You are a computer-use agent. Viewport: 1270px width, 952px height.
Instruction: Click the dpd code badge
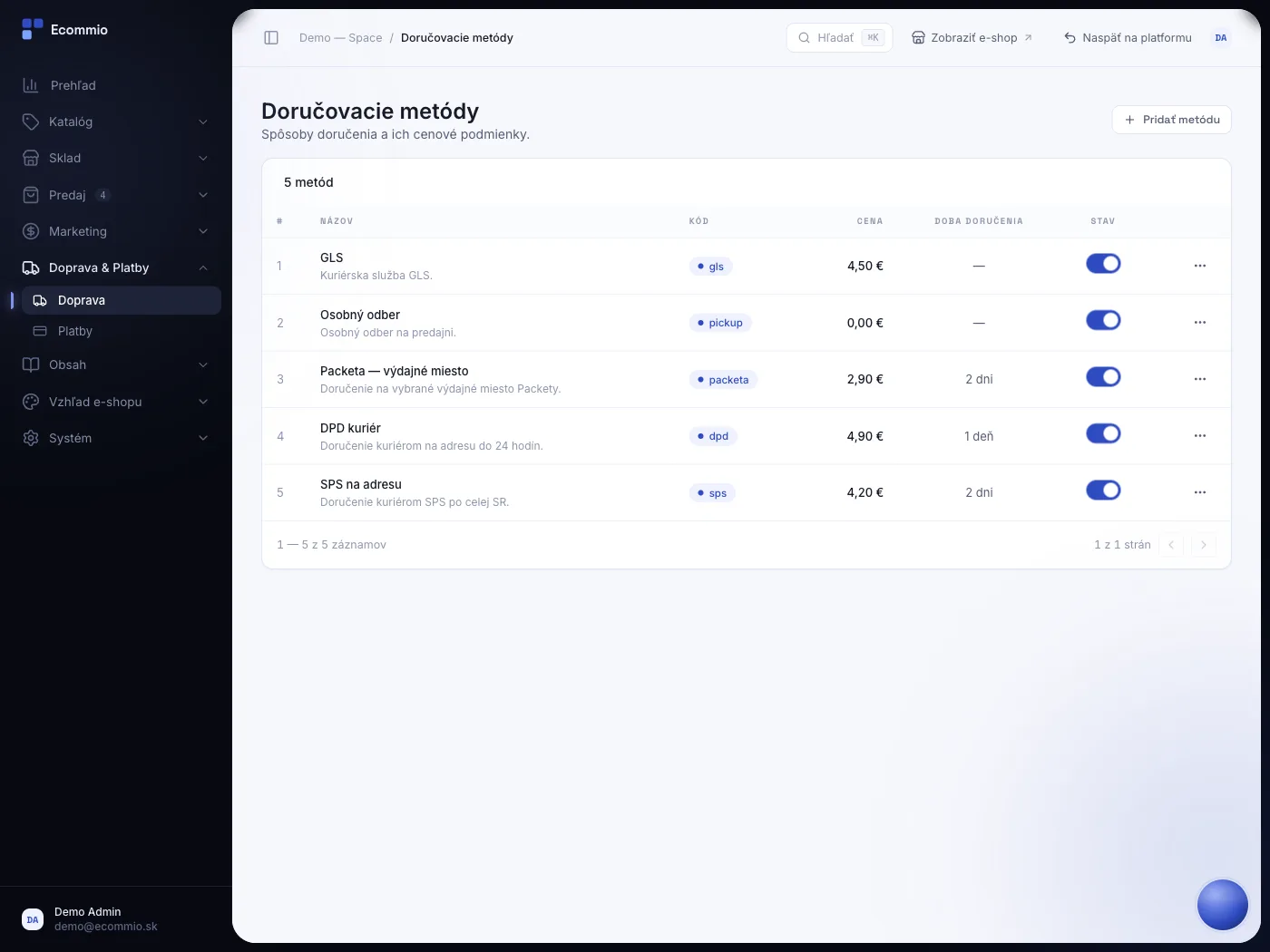tap(713, 436)
